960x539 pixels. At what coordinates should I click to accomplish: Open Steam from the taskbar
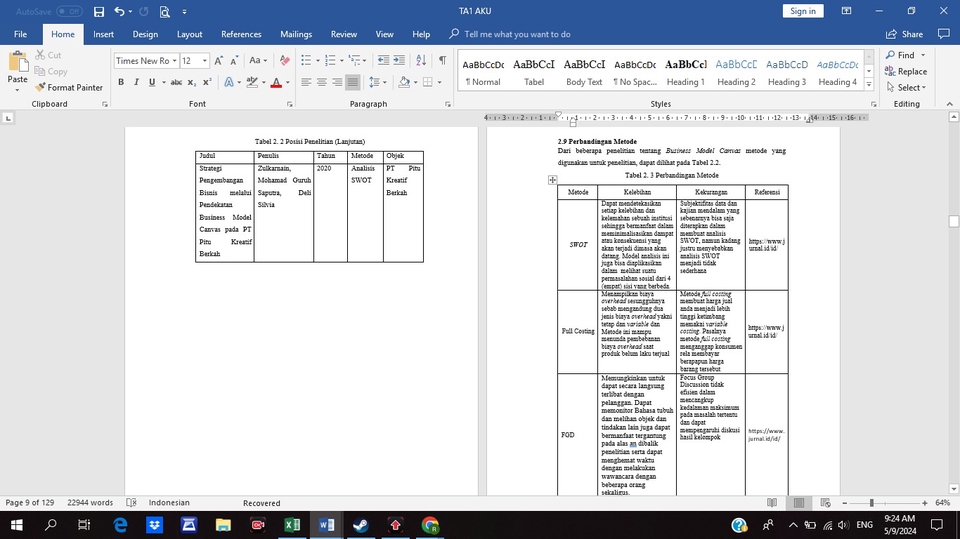pos(361,525)
